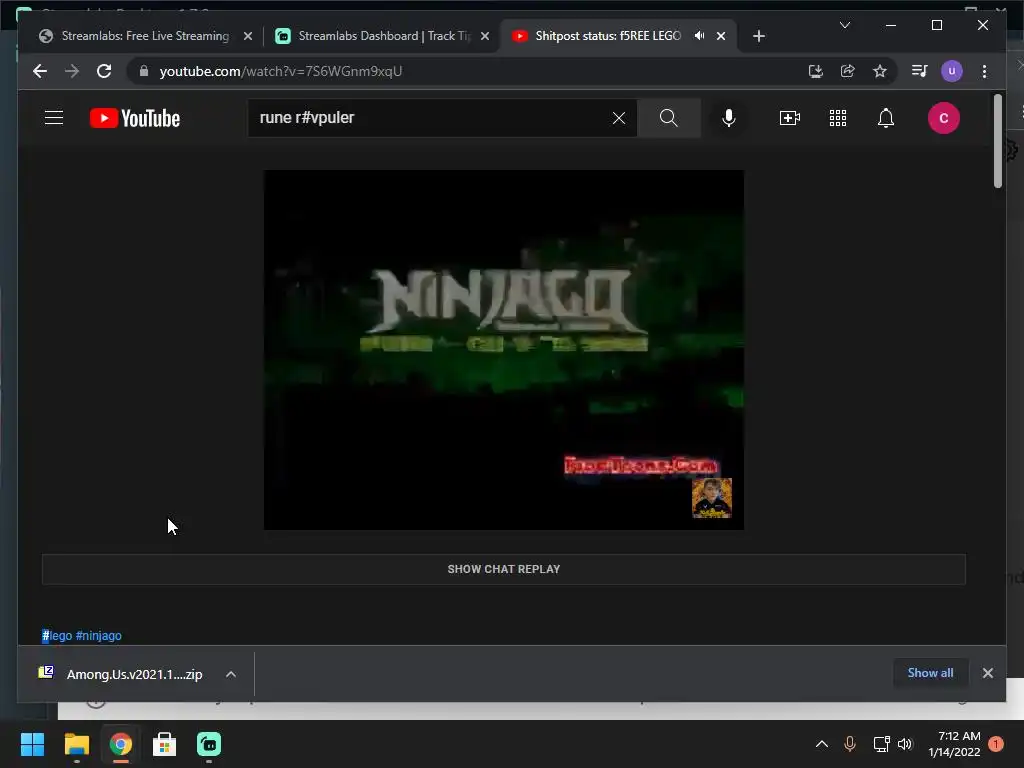Open YouTube notifications bell
Image resolution: width=1024 pixels, height=768 pixels.
click(x=886, y=118)
